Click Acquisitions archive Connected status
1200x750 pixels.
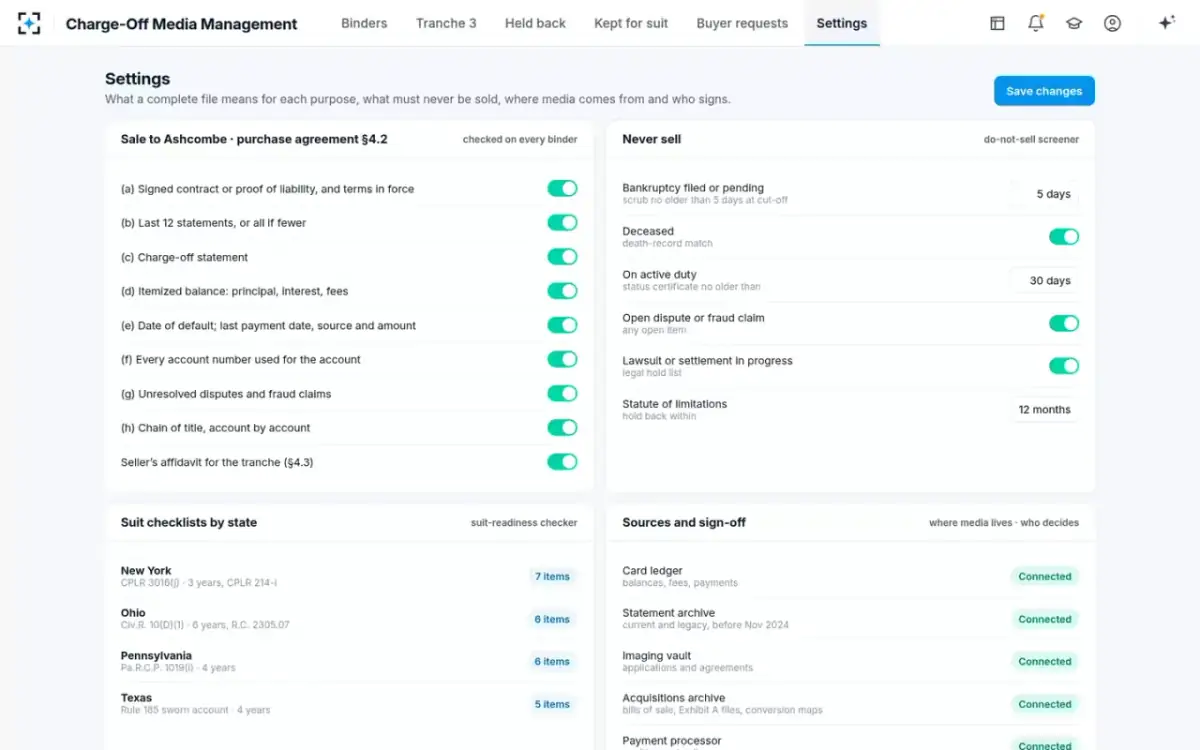(x=1045, y=704)
